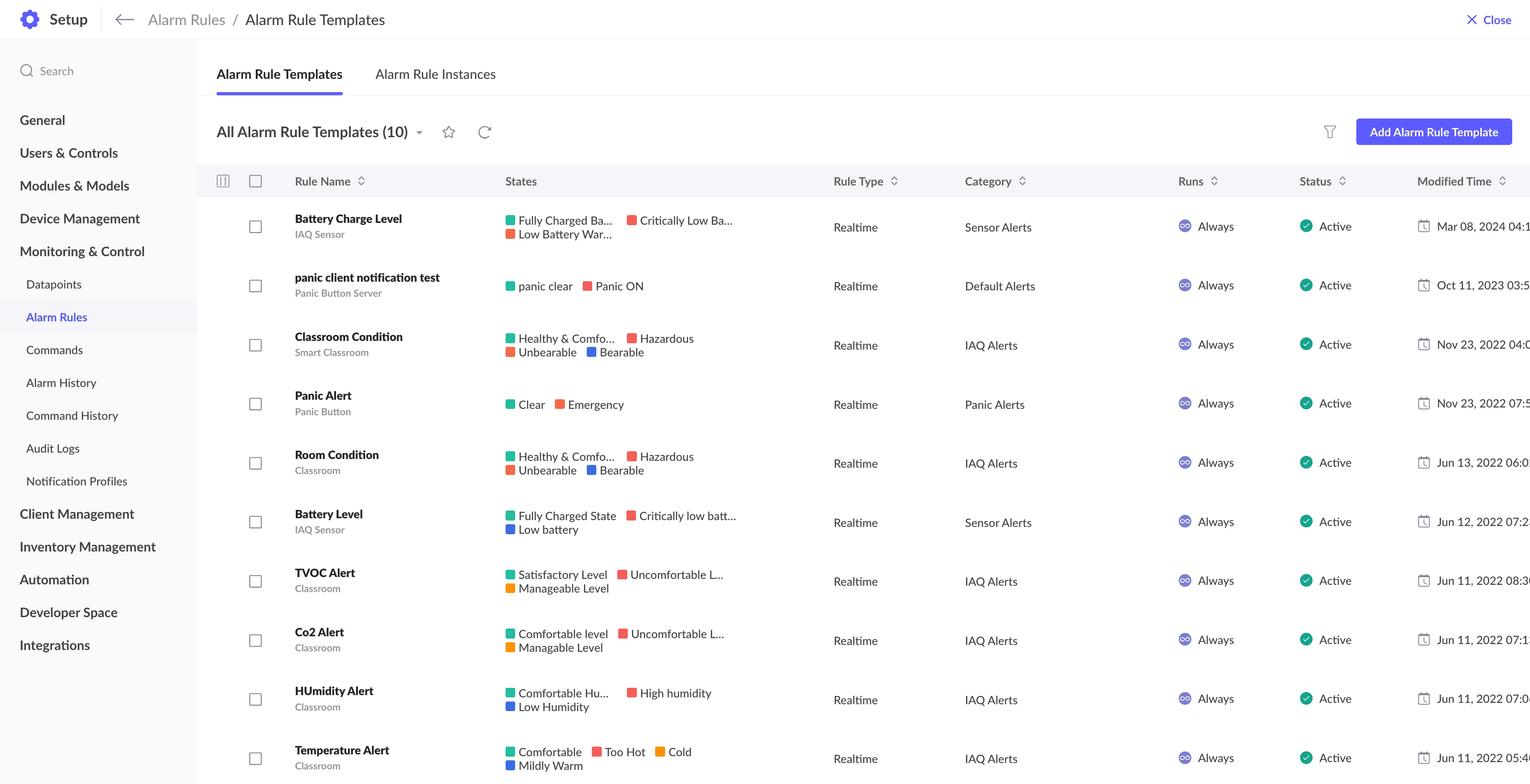Click the search magnifier icon in sidebar
This screenshot has width=1530, height=784.
[x=27, y=71]
